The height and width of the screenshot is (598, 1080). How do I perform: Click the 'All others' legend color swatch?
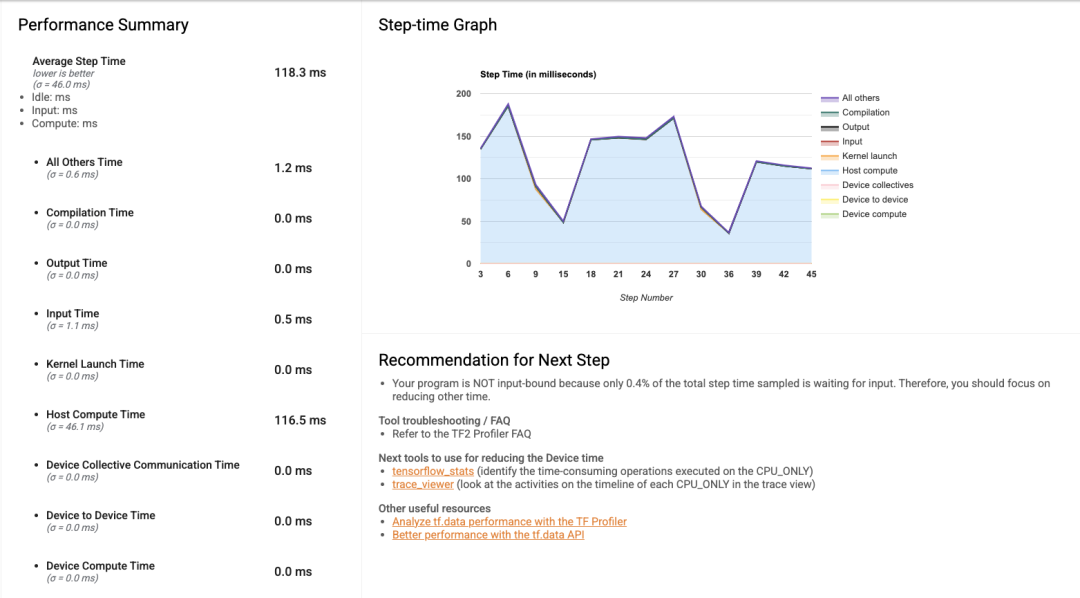tap(829, 99)
